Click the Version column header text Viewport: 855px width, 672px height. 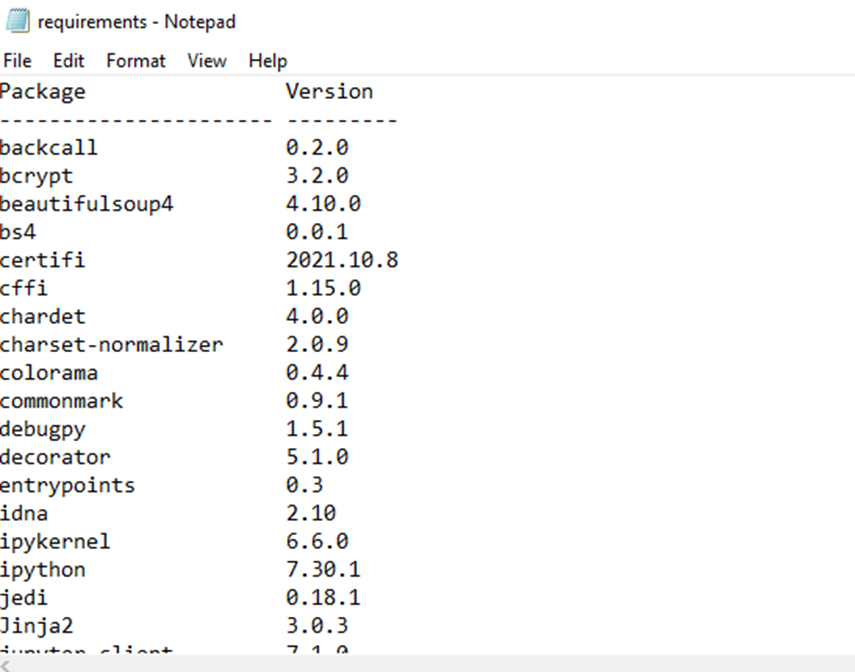point(329,91)
